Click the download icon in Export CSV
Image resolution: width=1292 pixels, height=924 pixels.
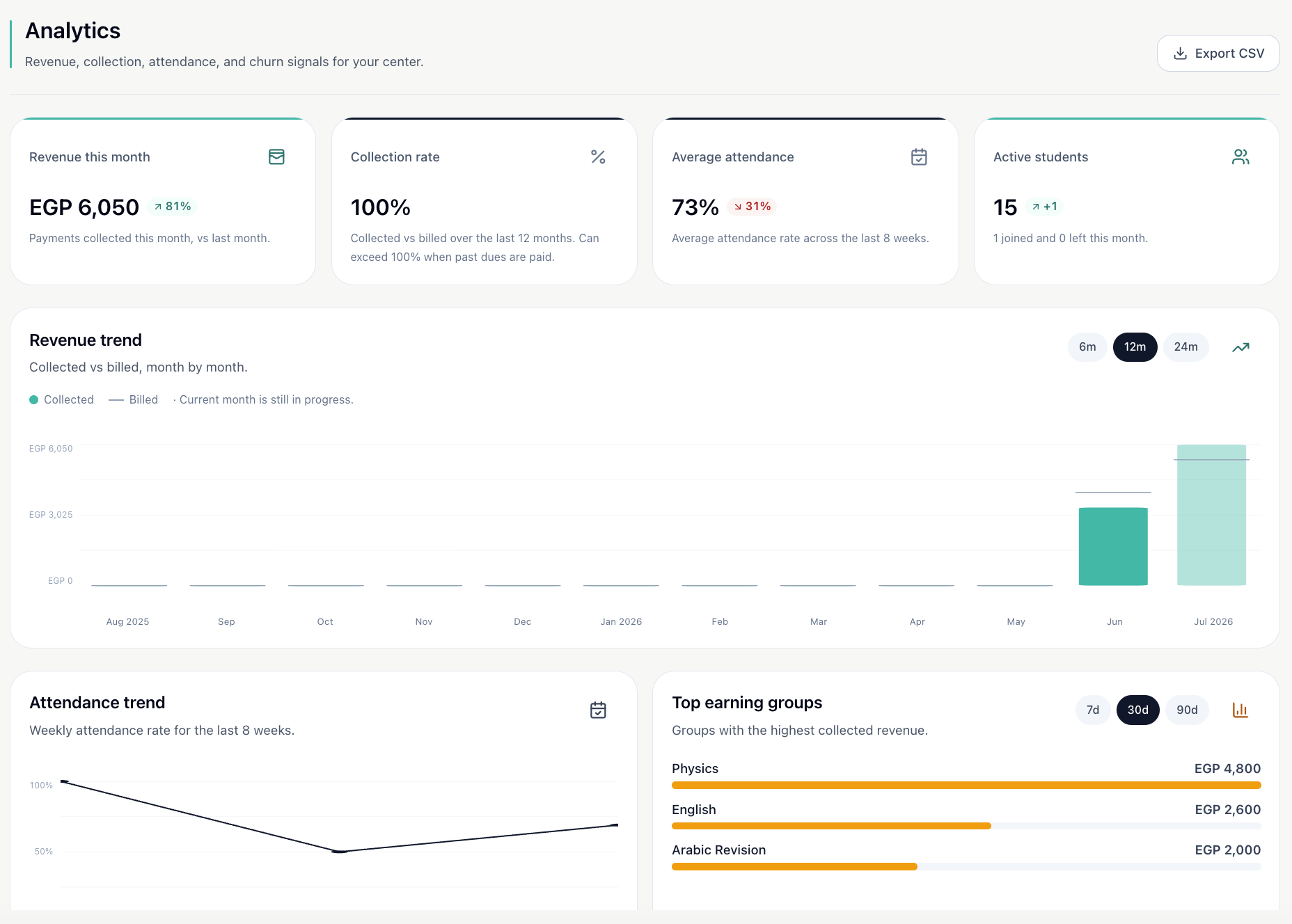(x=1181, y=54)
